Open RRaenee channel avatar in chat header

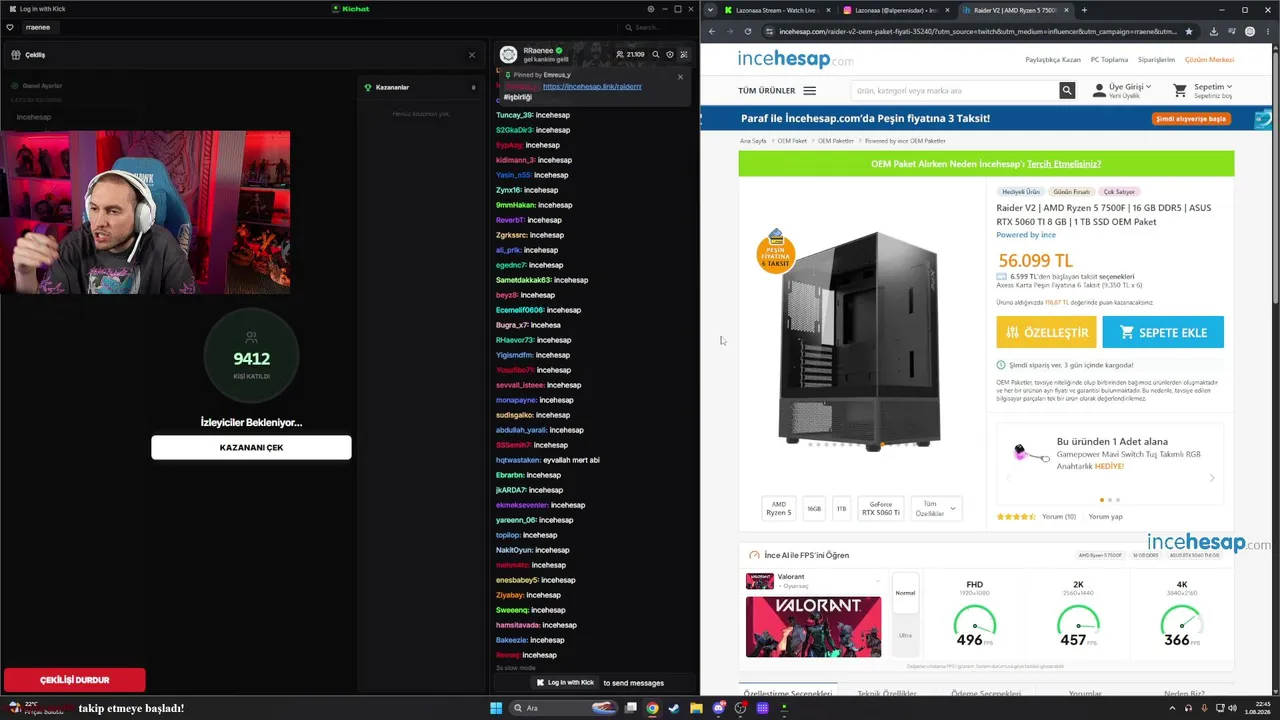[x=508, y=54]
